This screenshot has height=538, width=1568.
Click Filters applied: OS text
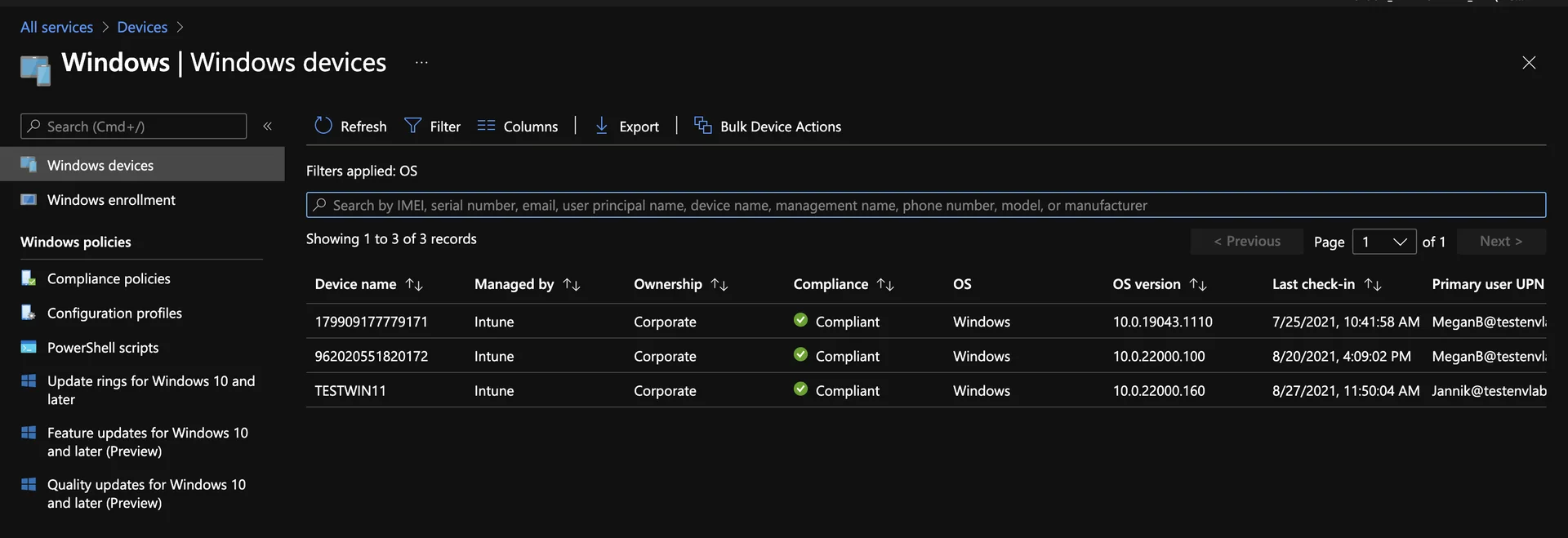(362, 171)
